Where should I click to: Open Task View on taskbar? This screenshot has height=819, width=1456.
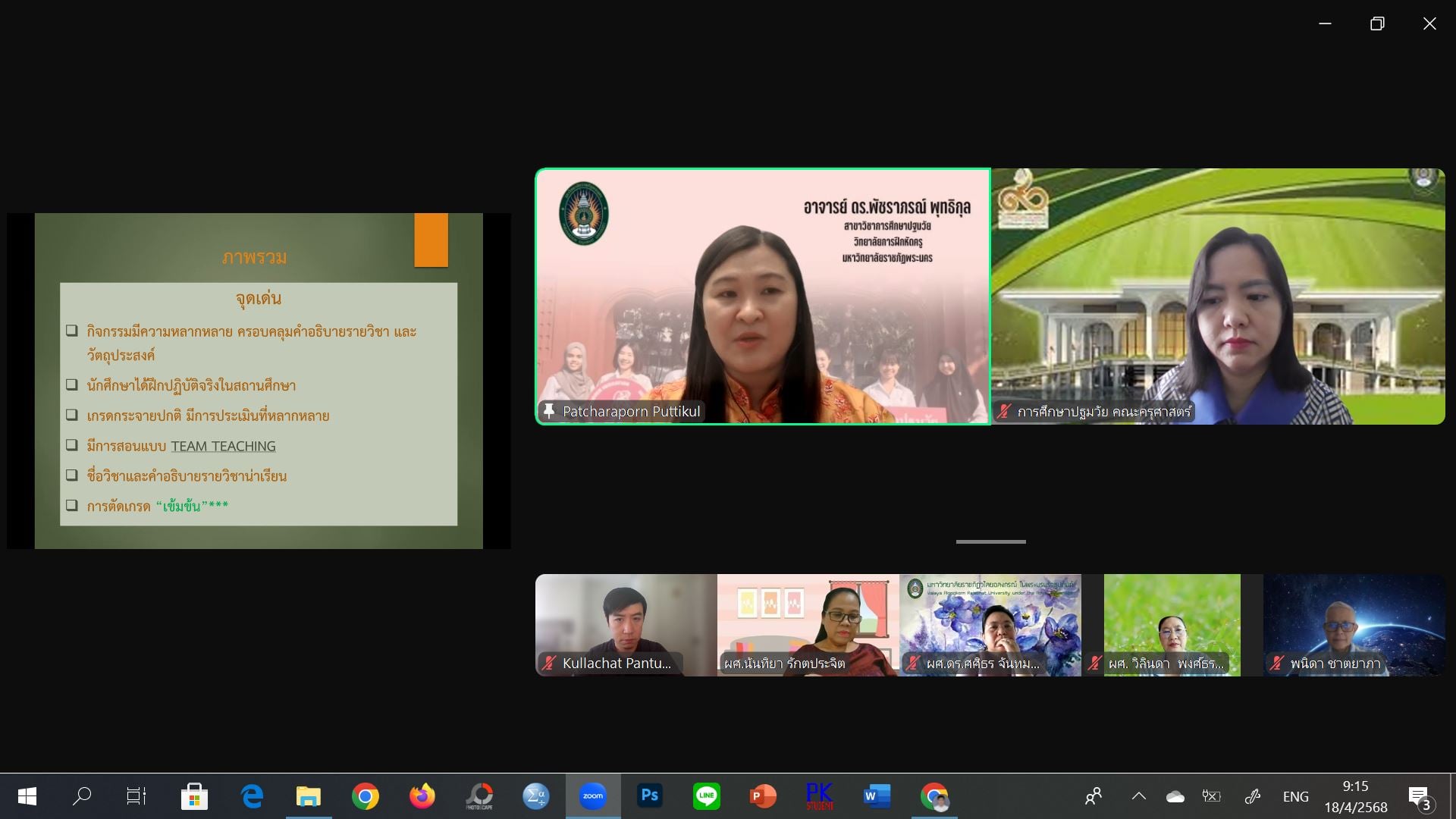(136, 796)
